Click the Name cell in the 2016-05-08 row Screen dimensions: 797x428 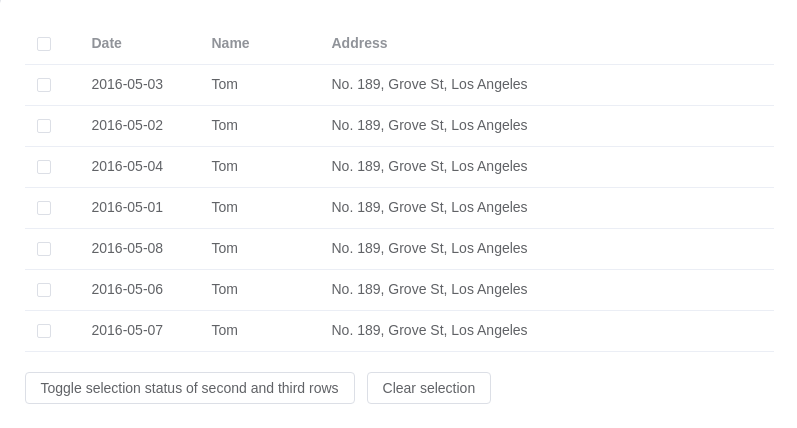pyautogui.click(x=225, y=248)
